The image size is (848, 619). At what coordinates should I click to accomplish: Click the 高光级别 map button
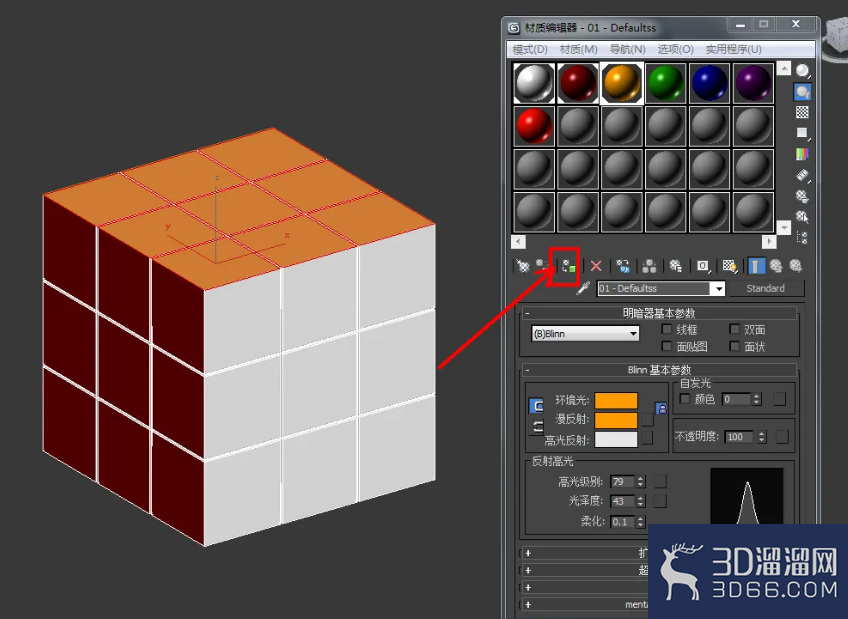660,481
